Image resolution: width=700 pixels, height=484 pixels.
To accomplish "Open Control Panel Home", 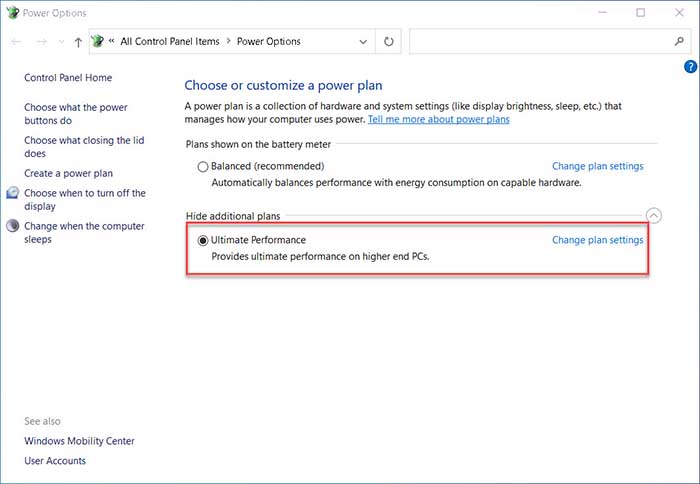I will click(68, 78).
